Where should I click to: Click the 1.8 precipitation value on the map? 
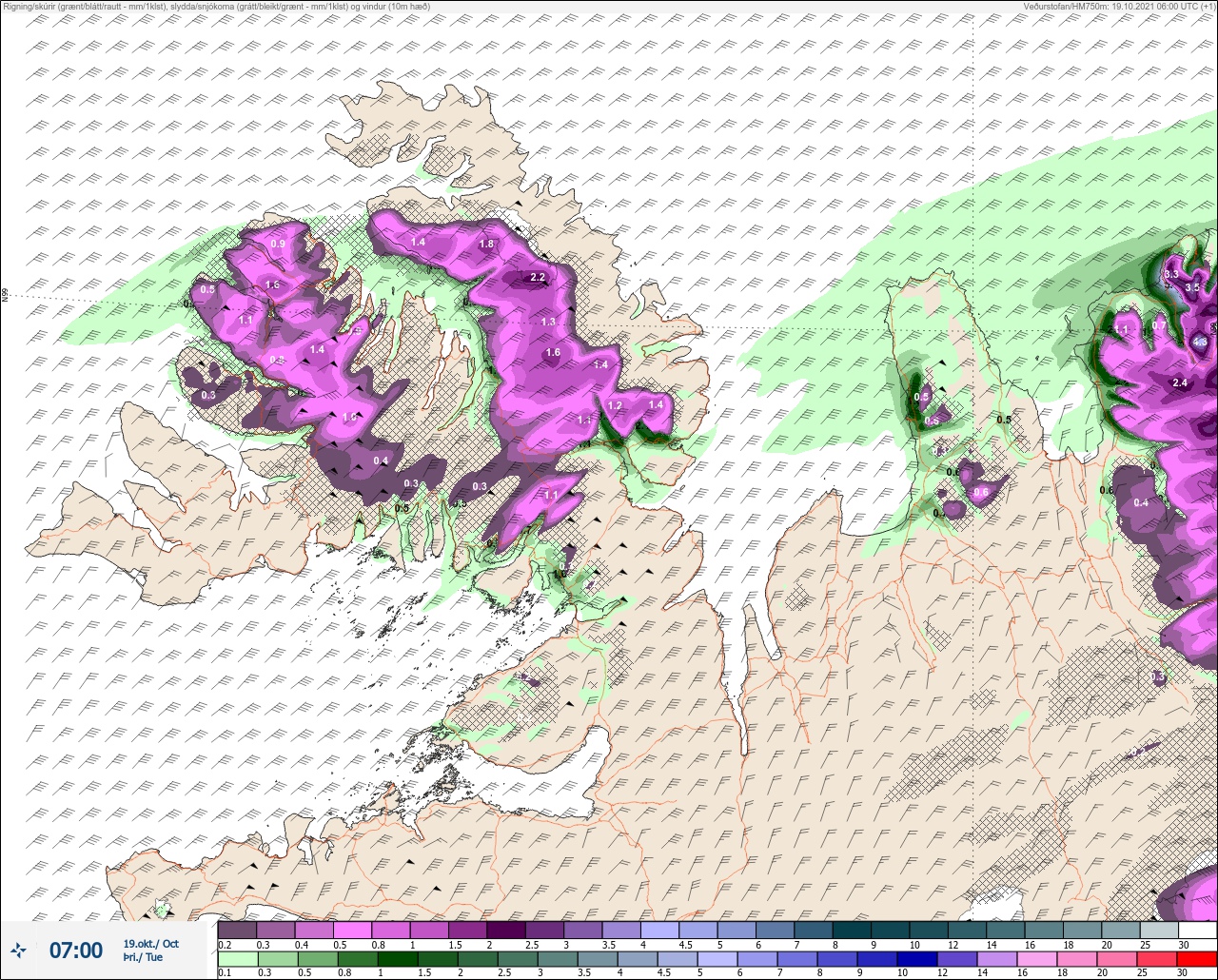pyautogui.click(x=486, y=245)
